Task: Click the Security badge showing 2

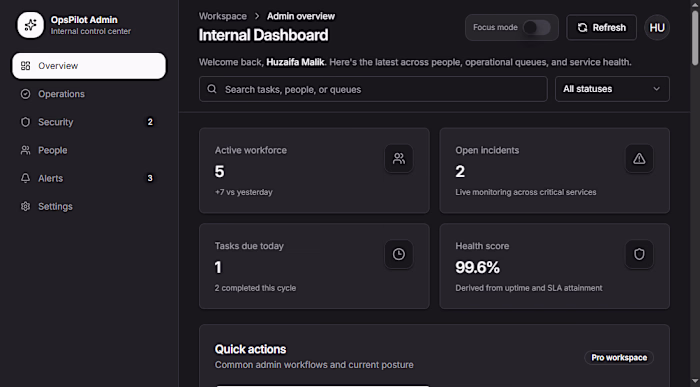Action: click(150, 122)
